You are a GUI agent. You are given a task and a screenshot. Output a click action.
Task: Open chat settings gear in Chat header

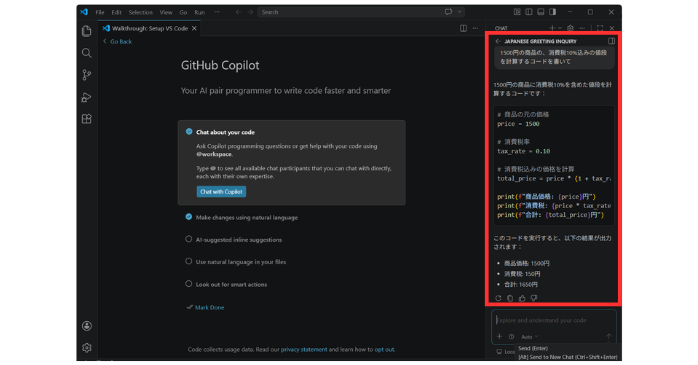[570, 28]
